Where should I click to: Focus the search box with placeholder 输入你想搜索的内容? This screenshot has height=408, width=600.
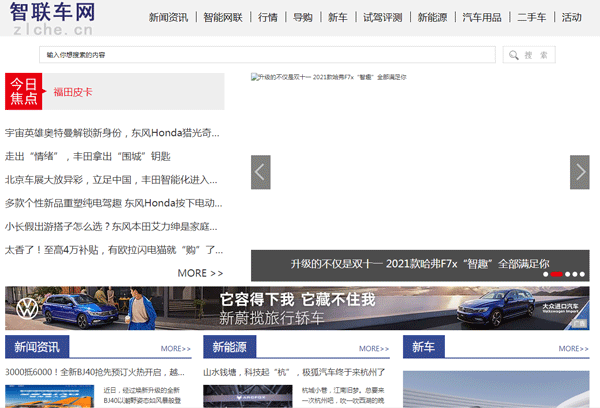267,55
